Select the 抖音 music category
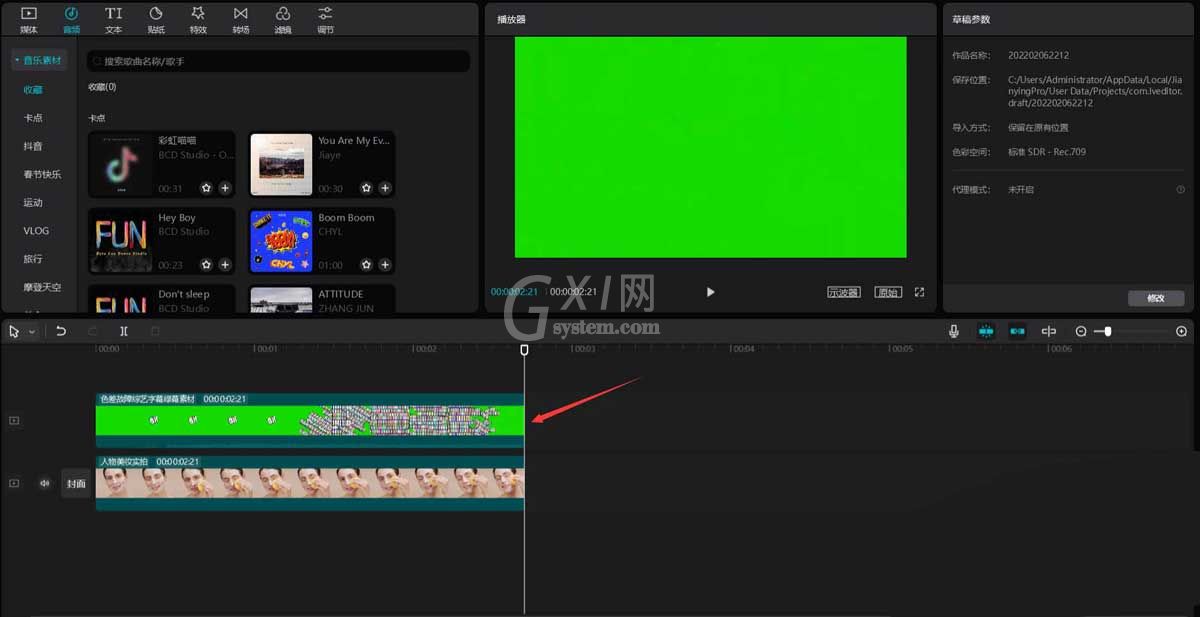This screenshot has height=617, width=1200. pyautogui.click(x=33, y=146)
